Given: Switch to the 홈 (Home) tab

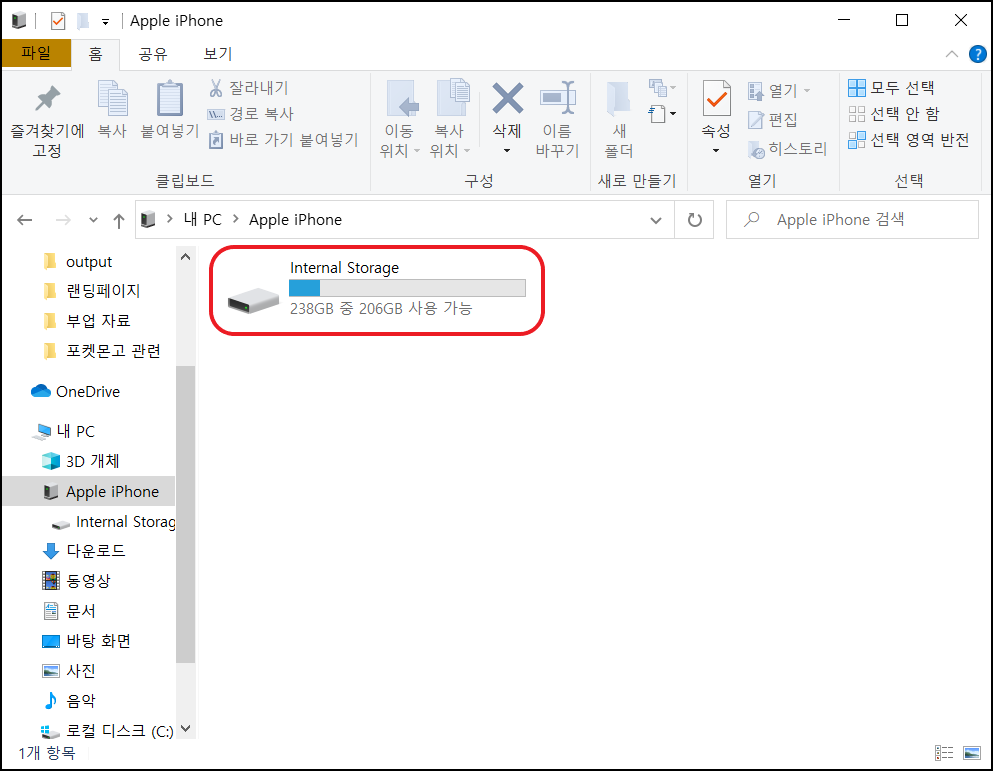Looking at the screenshot, I should coord(96,54).
